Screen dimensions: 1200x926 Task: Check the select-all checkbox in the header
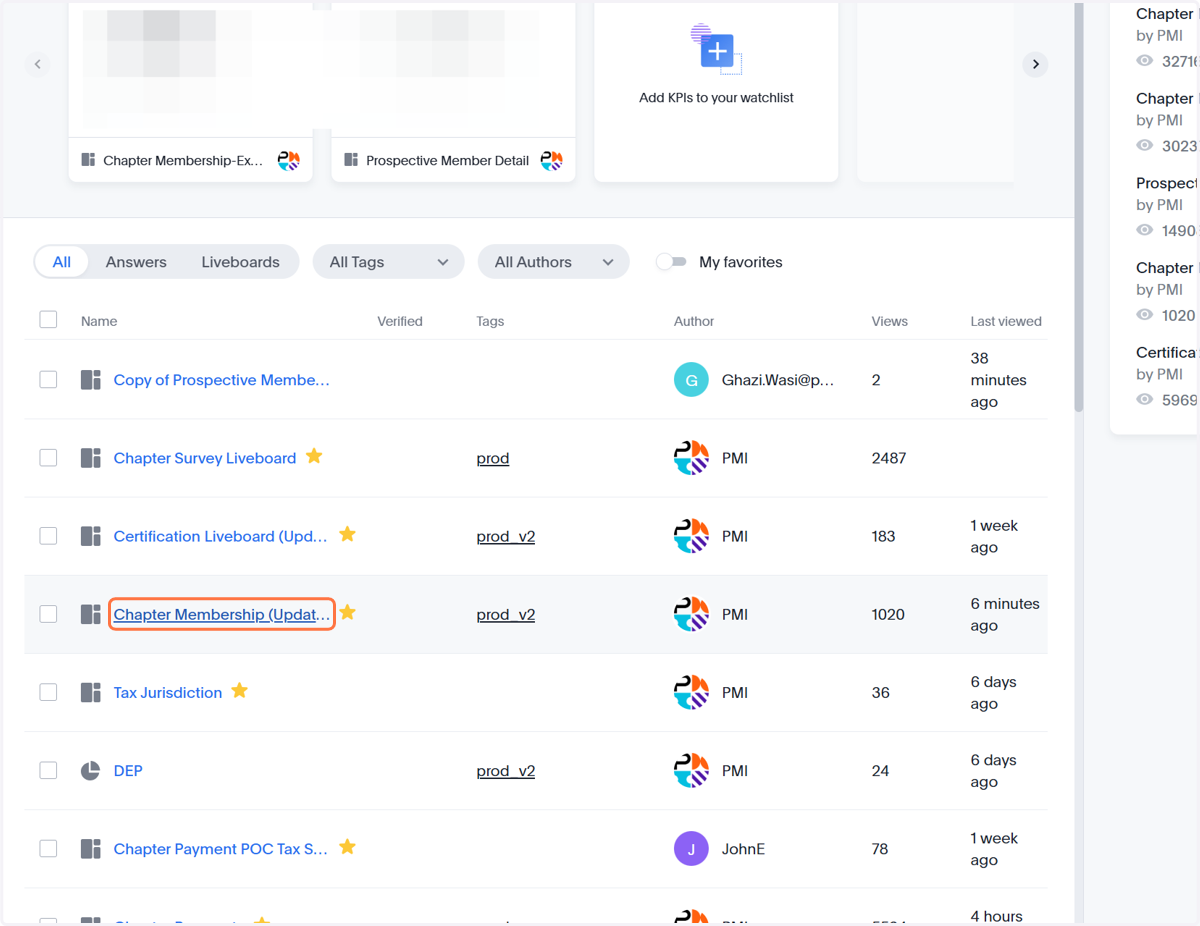click(x=48, y=320)
